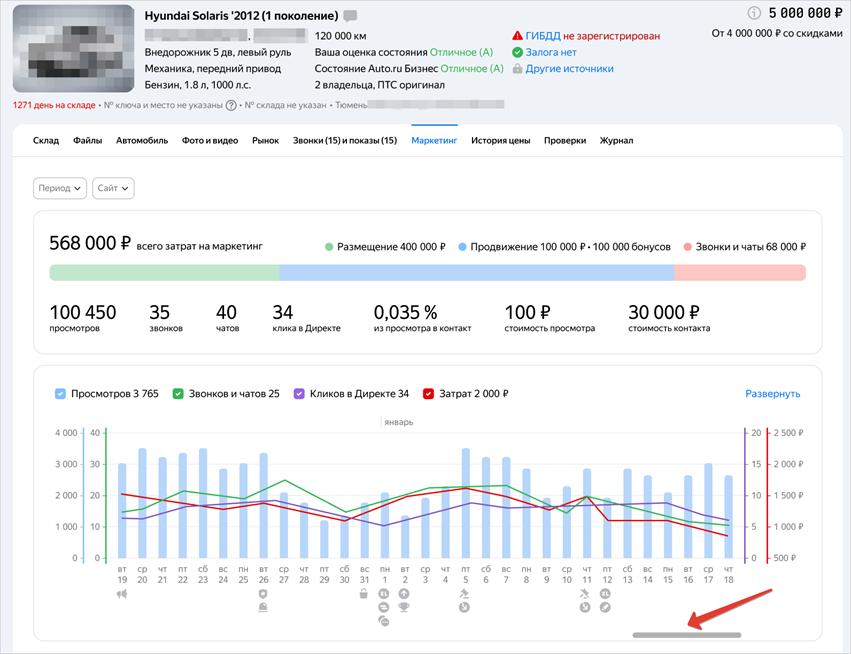The image size is (851, 654).
Task: Click the XL badge icon under Friday 12
Action: point(606,594)
